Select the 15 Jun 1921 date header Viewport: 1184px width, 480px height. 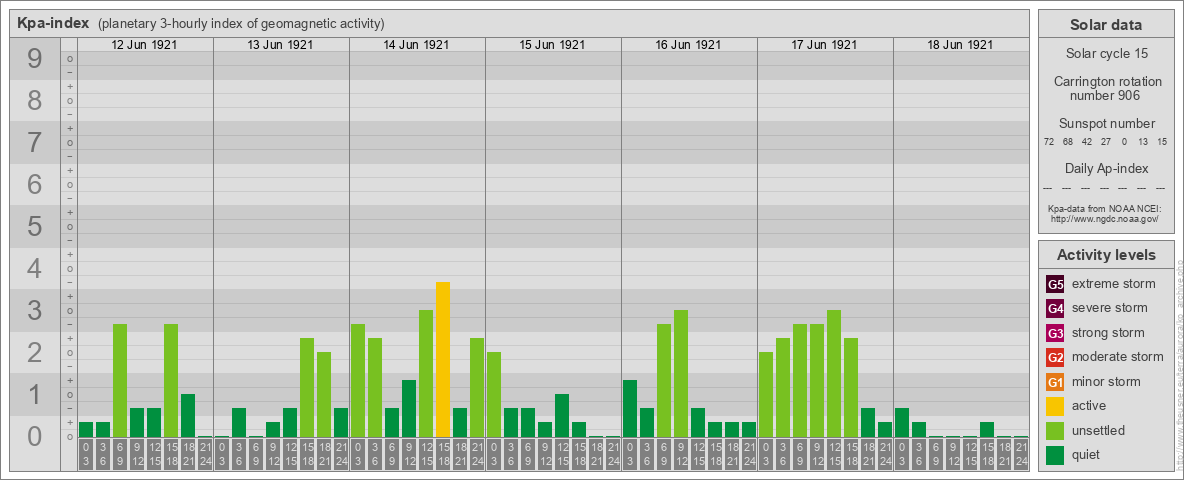pos(552,45)
